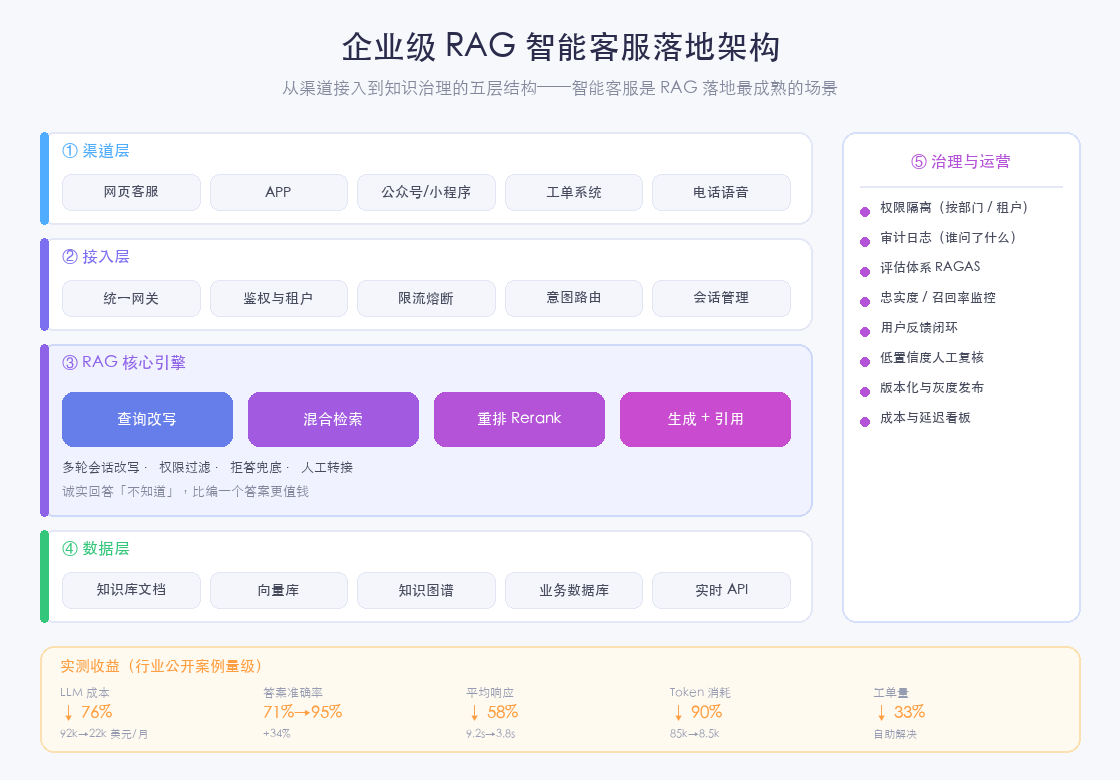Click the 答案准确率 label

pyautogui.click(x=293, y=693)
